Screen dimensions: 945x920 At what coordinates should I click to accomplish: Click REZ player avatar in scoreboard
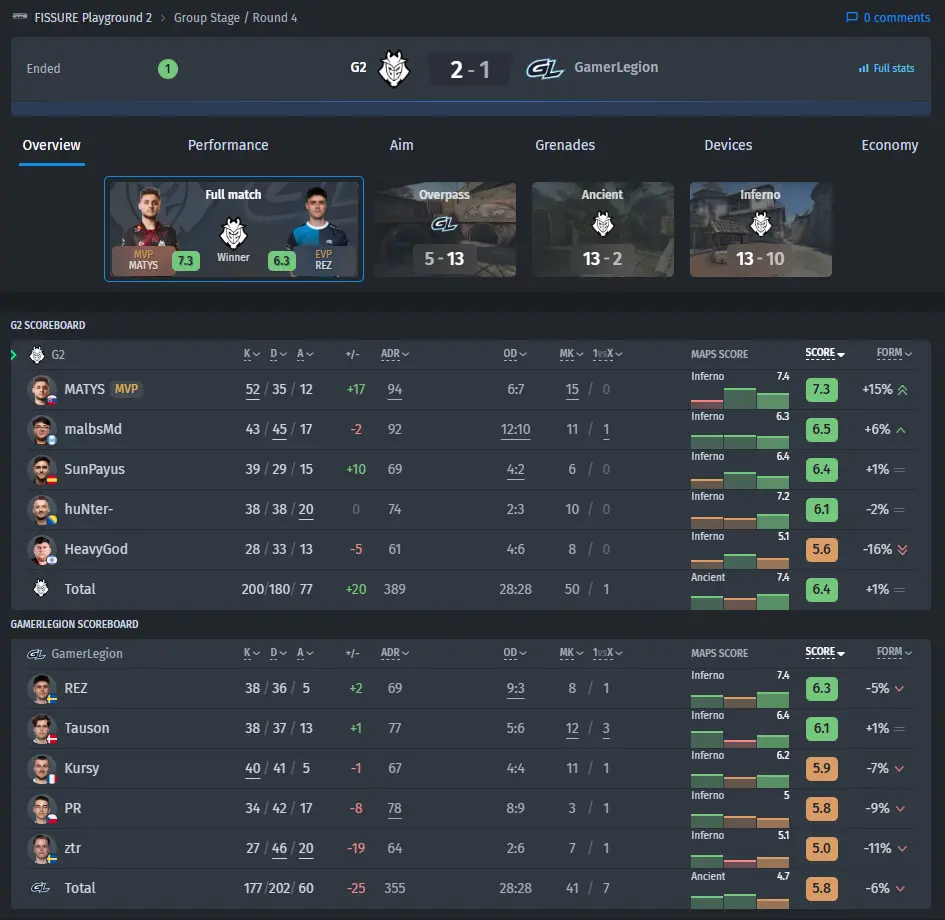coord(42,689)
